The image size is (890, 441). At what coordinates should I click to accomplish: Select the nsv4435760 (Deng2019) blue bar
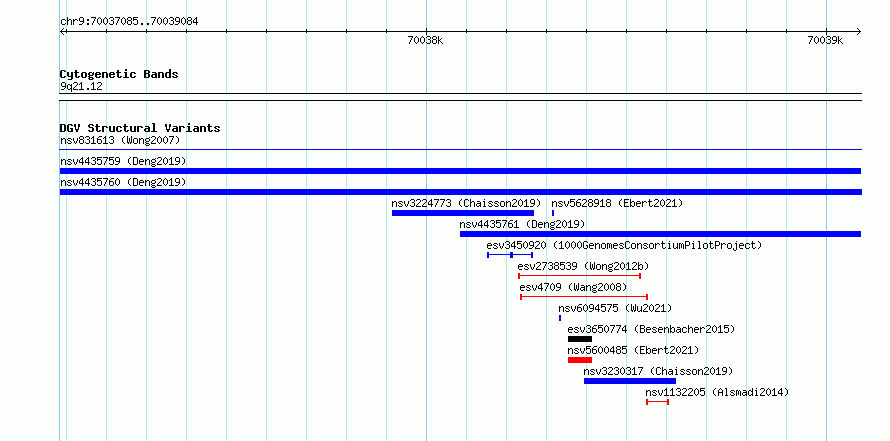460,192
